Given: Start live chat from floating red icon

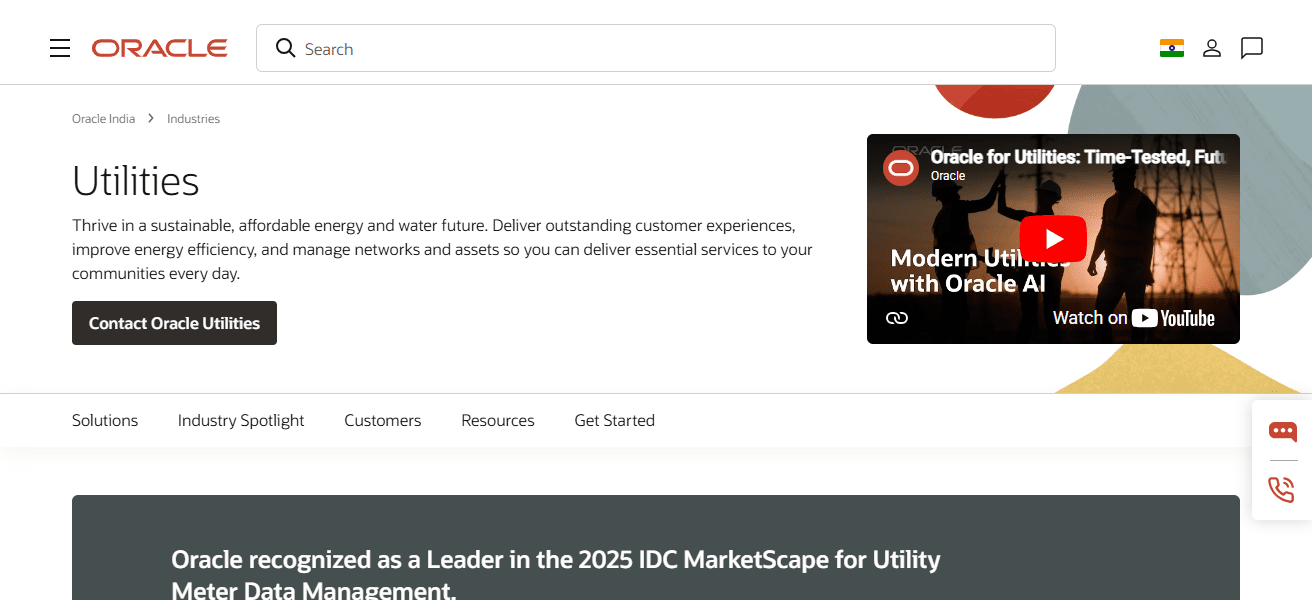Looking at the screenshot, I should tap(1282, 431).
